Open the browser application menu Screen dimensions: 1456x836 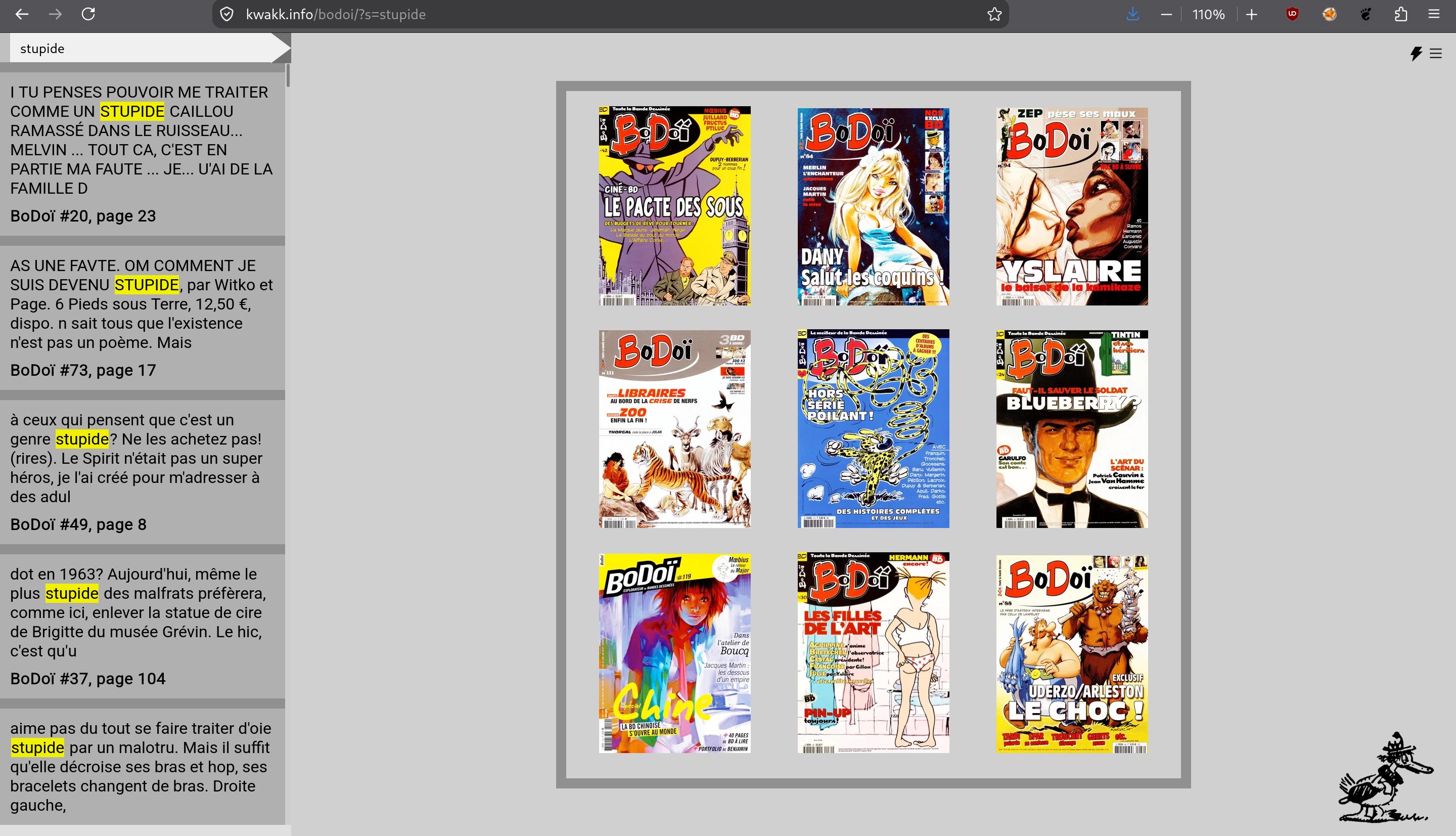[x=1434, y=14]
